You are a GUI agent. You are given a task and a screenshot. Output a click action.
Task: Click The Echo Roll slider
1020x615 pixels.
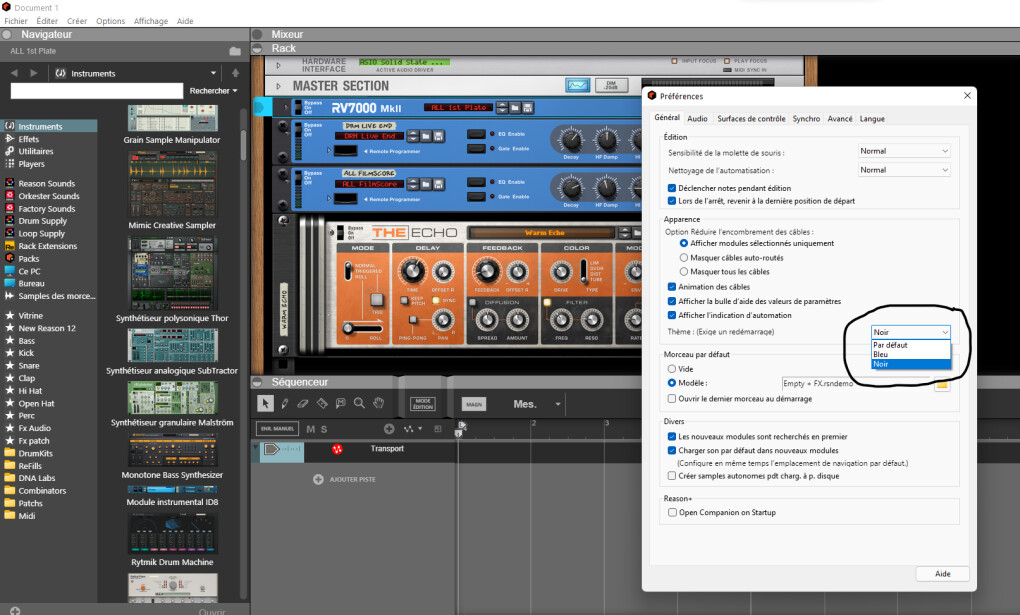click(x=363, y=328)
